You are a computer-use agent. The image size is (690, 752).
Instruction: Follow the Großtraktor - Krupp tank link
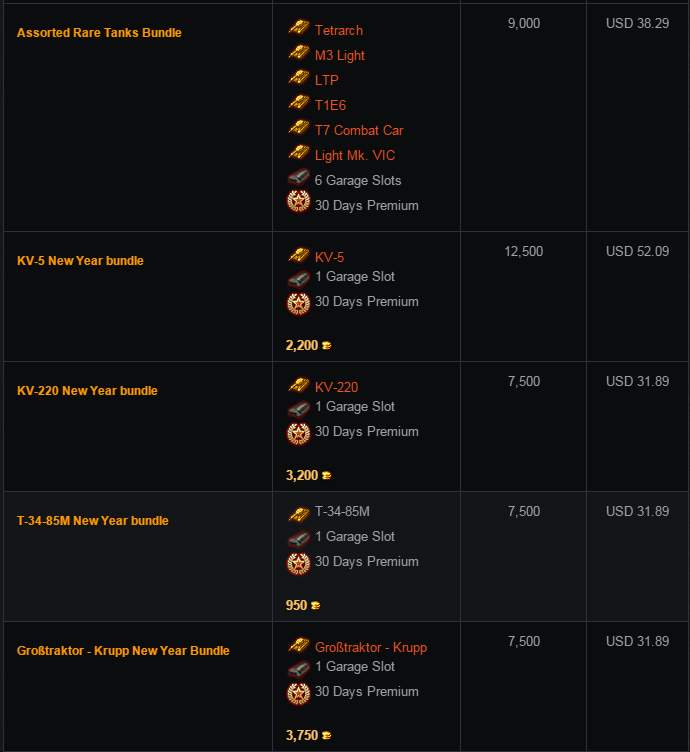click(371, 647)
